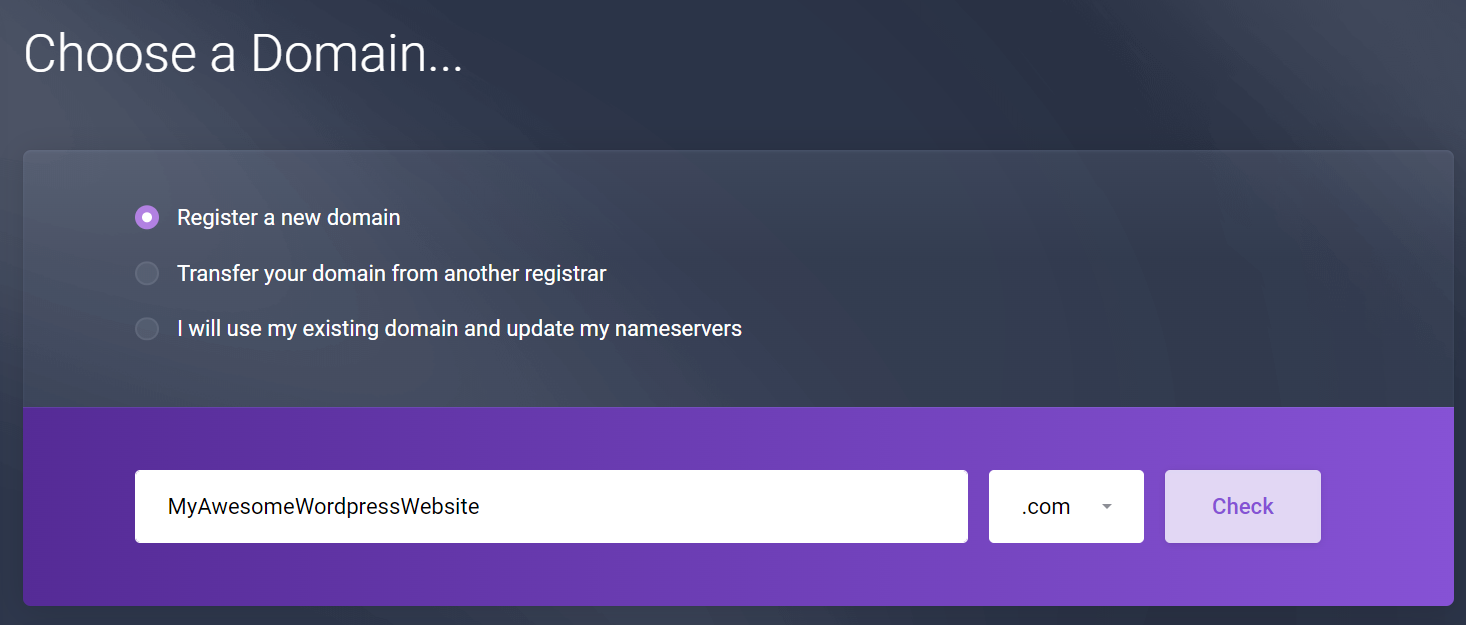Choose the Transfer your domain radio button
This screenshot has width=1466, height=625.
147,273
